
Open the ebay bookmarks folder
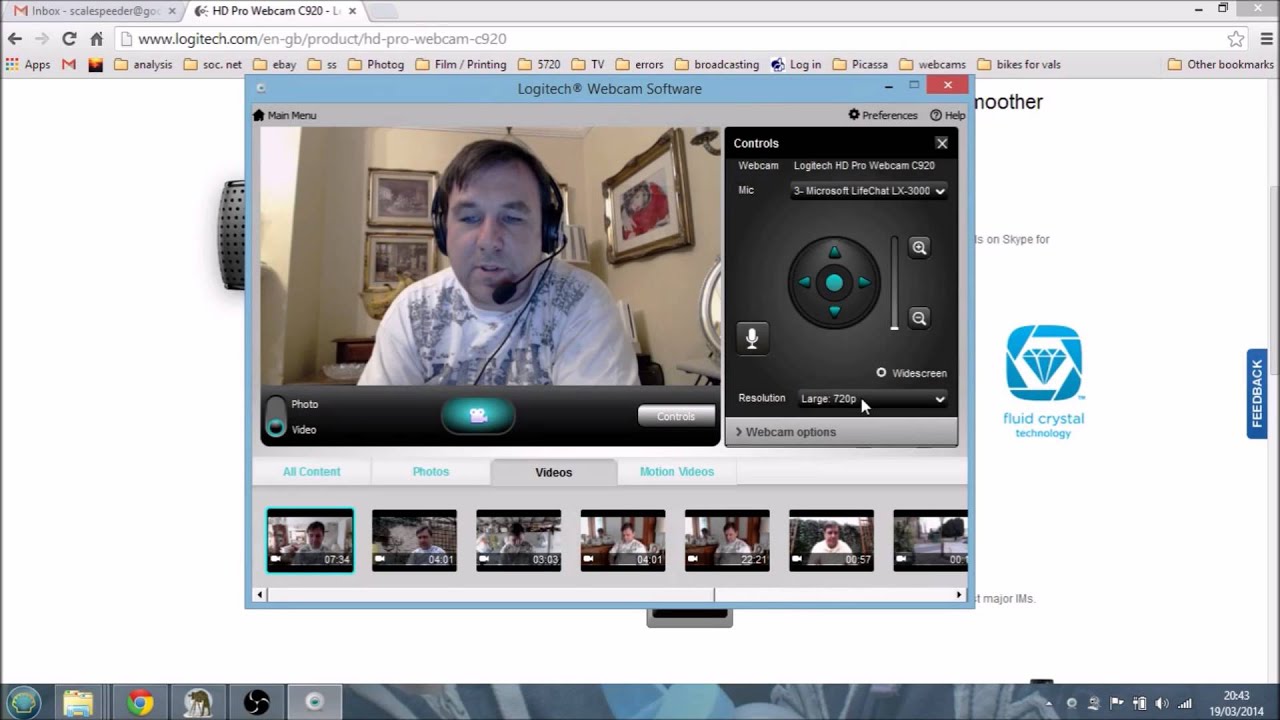[x=275, y=64]
